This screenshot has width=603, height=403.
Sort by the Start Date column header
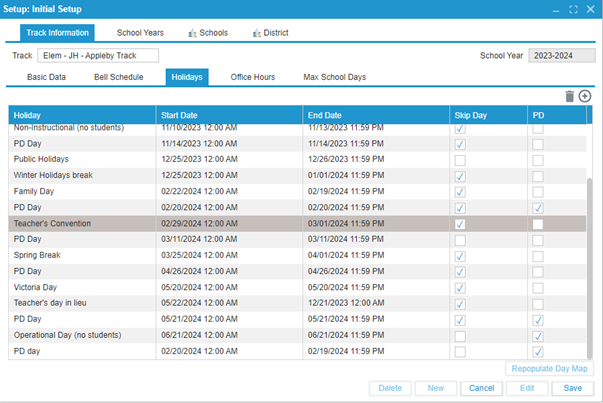pos(229,115)
